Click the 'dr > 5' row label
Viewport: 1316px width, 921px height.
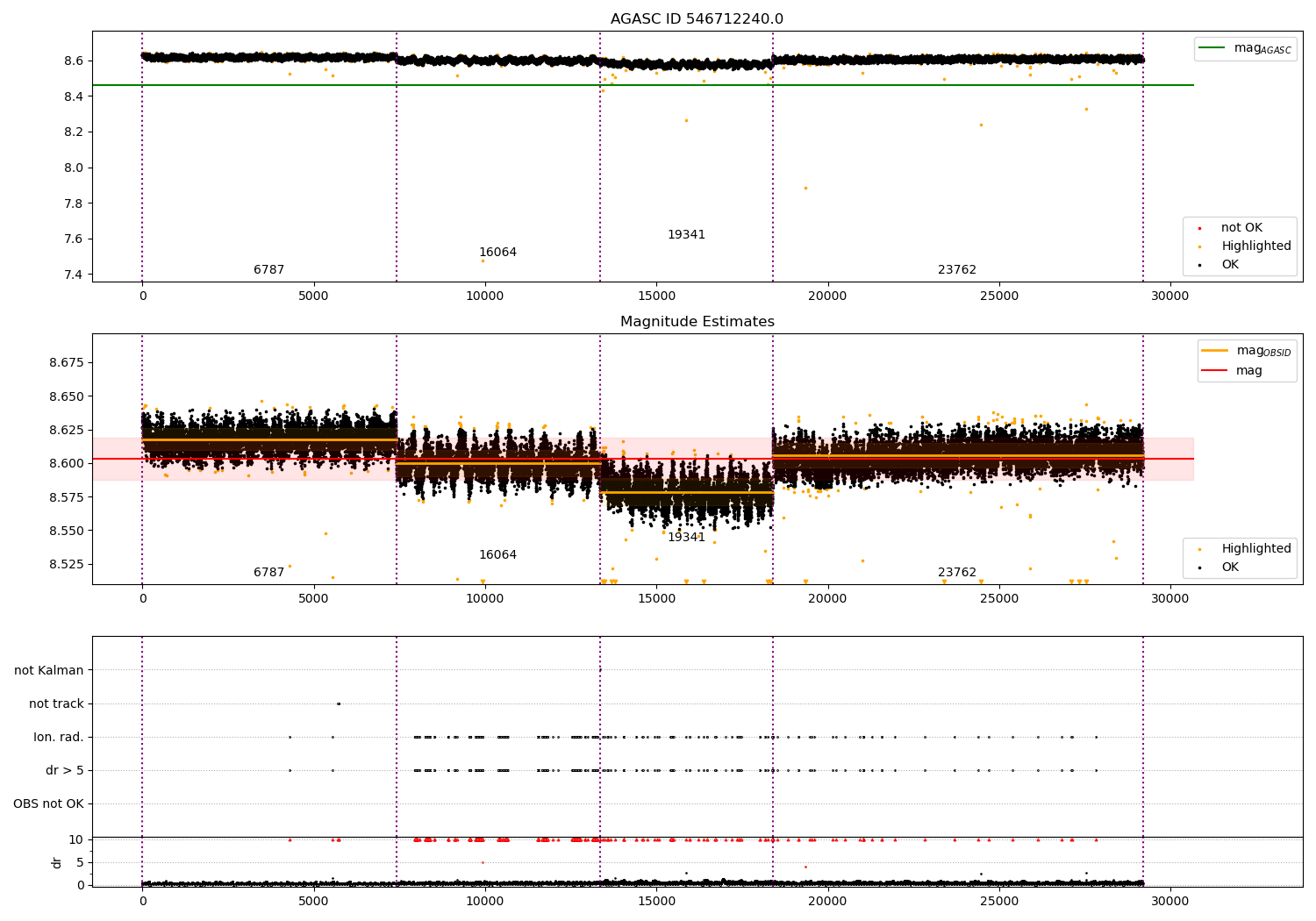pos(65,771)
